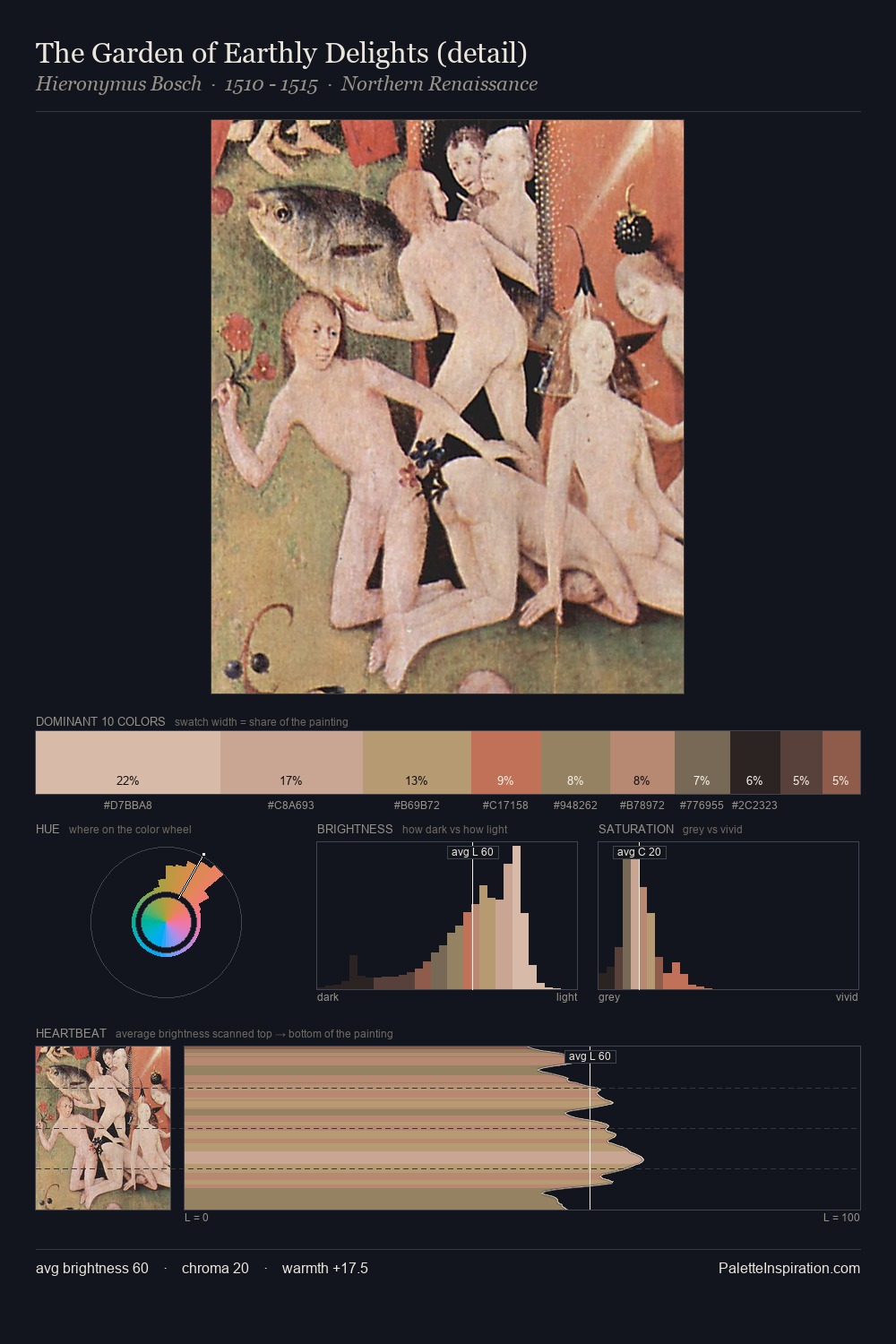
Task: Click the 'L = 0' axis label
Action: [x=196, y=1218]
